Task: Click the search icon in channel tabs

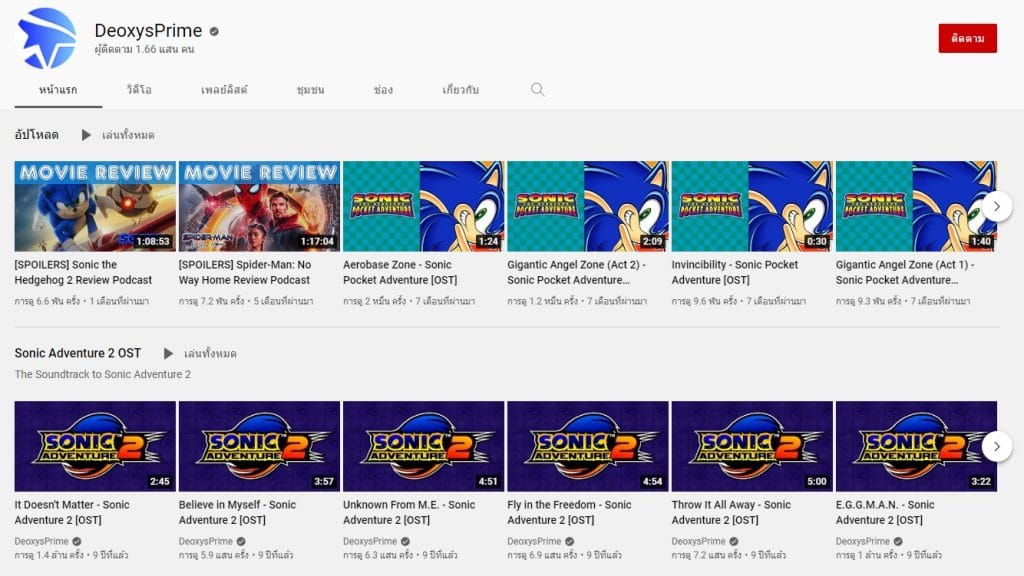Action: coord(537,89)
